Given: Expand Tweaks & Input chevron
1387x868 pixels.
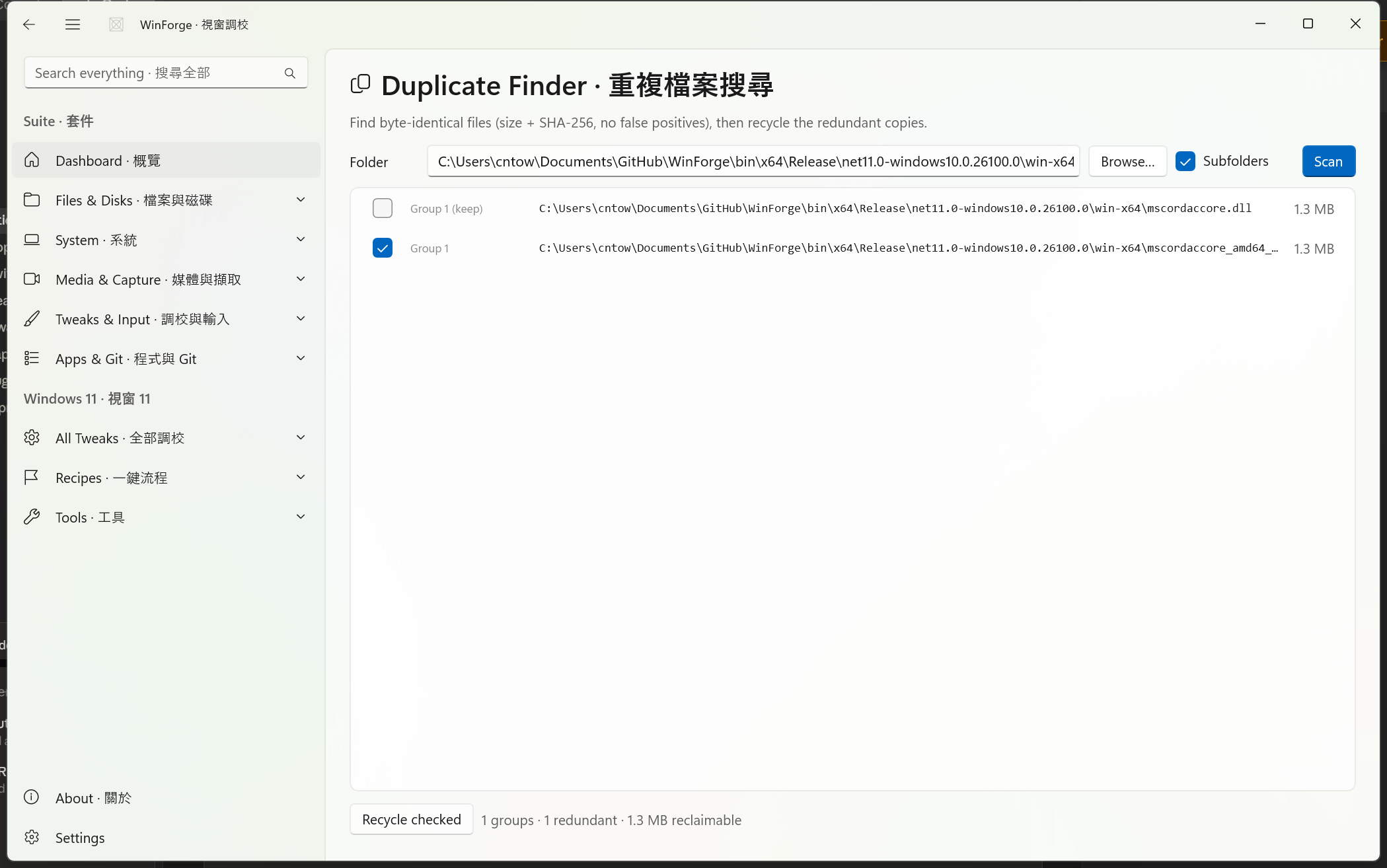Looking at the screenshot, I should (x=301, y=318).
